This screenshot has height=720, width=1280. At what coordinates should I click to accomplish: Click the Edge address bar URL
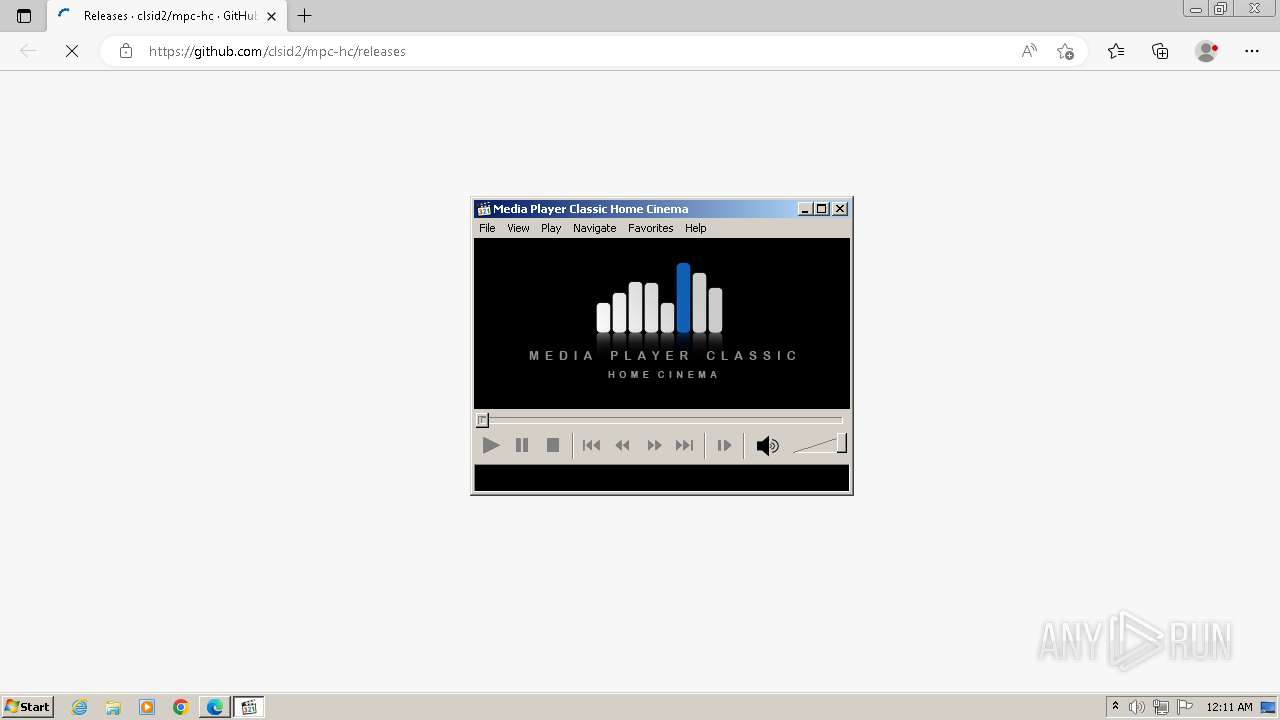[x=277, y=51]
